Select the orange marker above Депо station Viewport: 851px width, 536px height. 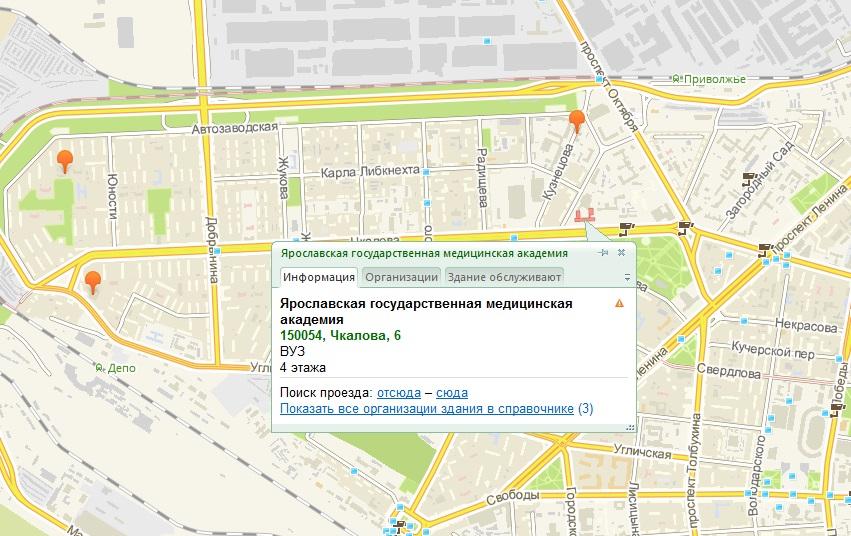pos(93,283)
